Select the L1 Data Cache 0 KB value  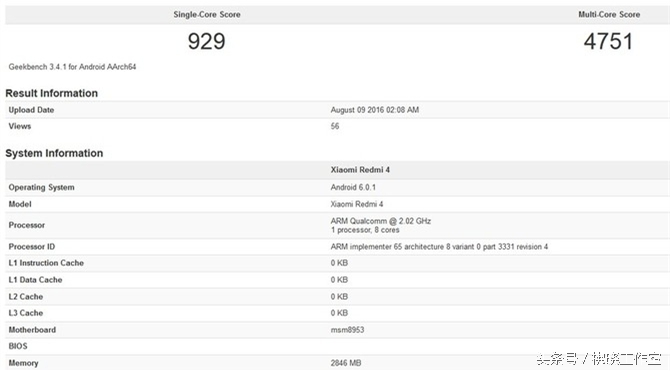pos(339,280)
